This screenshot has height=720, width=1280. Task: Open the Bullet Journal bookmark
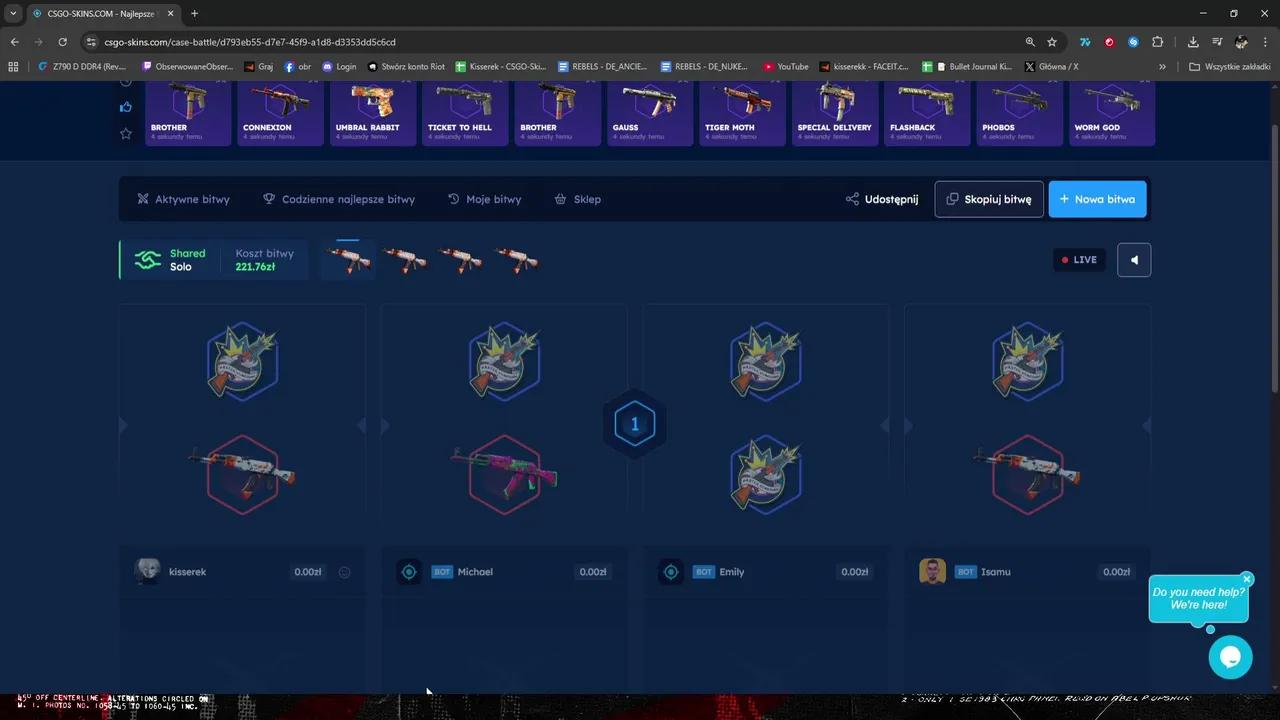(x=967, y=67)
